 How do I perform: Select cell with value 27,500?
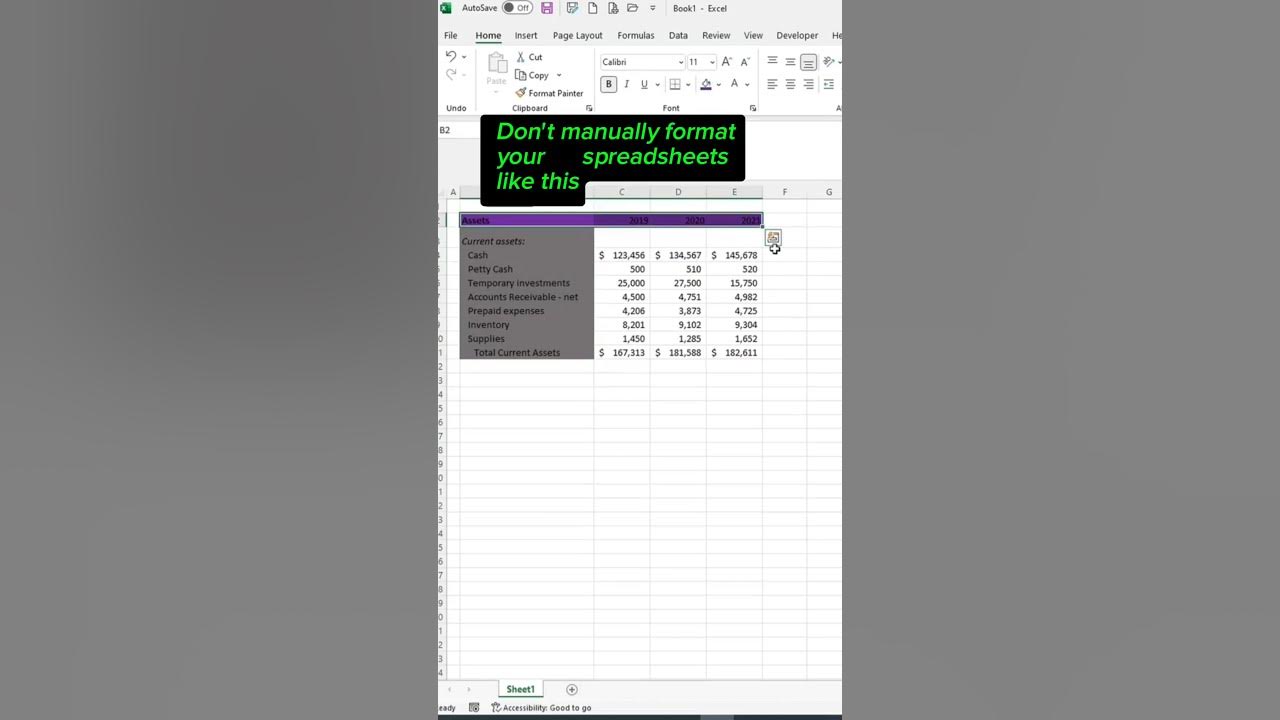pos(678,283)
